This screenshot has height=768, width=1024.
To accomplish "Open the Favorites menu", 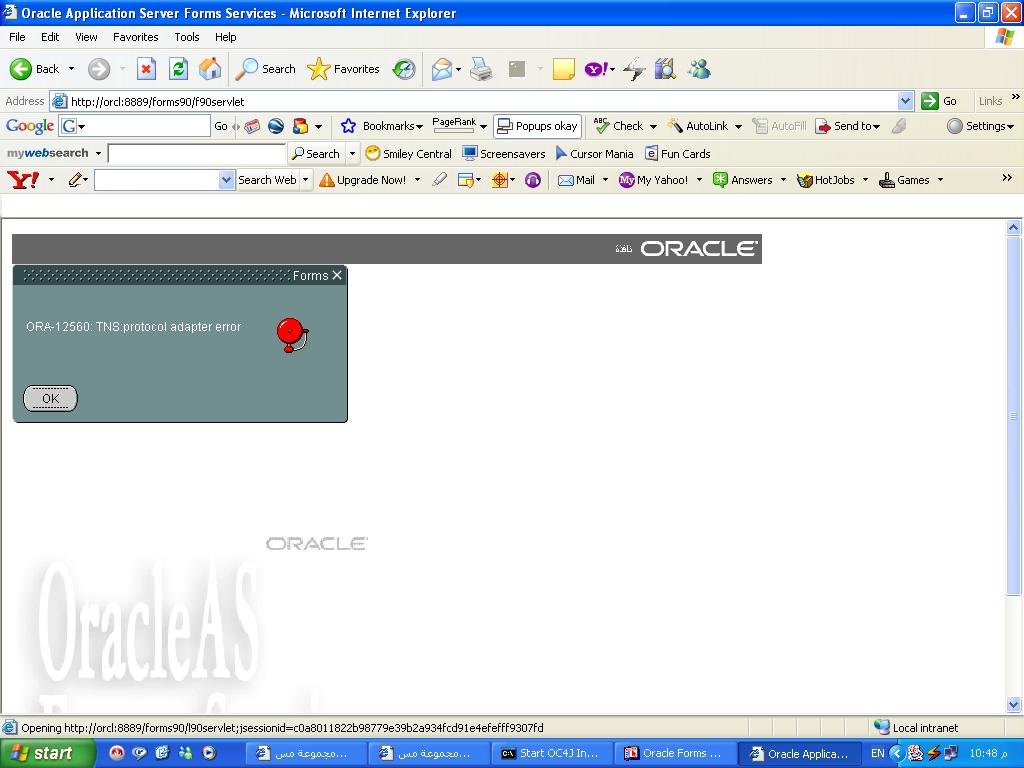I will (x=135, y=37).
